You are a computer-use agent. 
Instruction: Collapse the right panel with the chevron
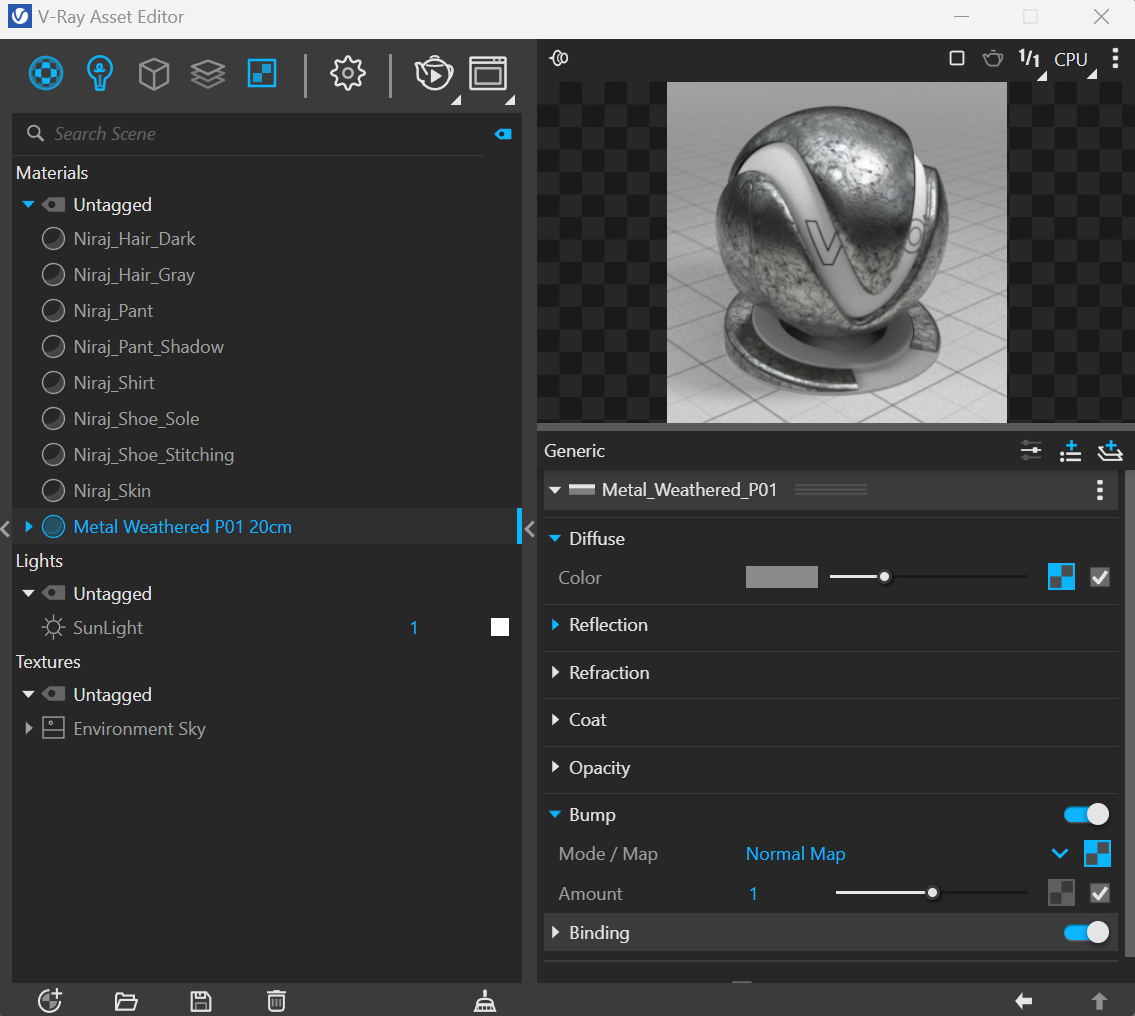point(529,529)
